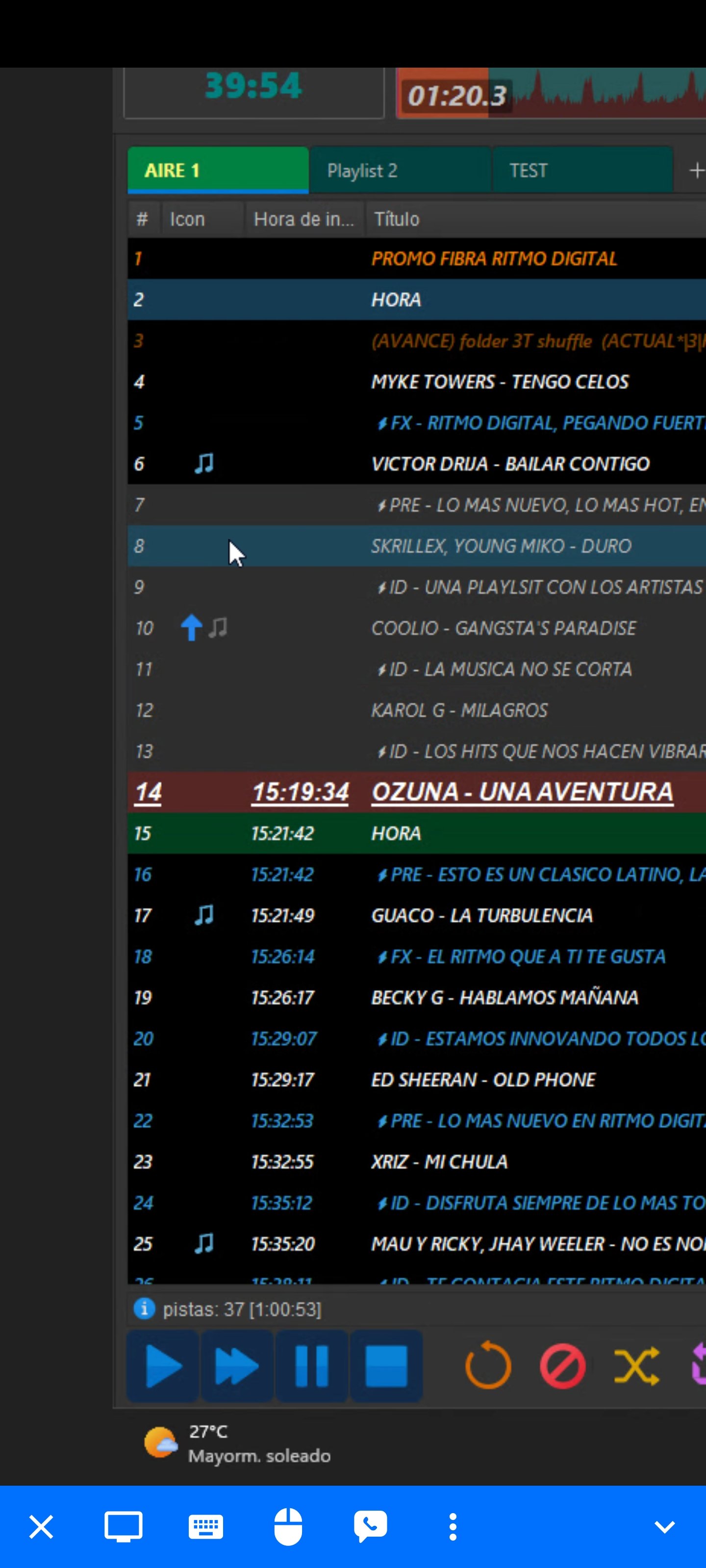Open the remote keyboard icon
Screen dimensions: 706x1568
(206, 1527)
